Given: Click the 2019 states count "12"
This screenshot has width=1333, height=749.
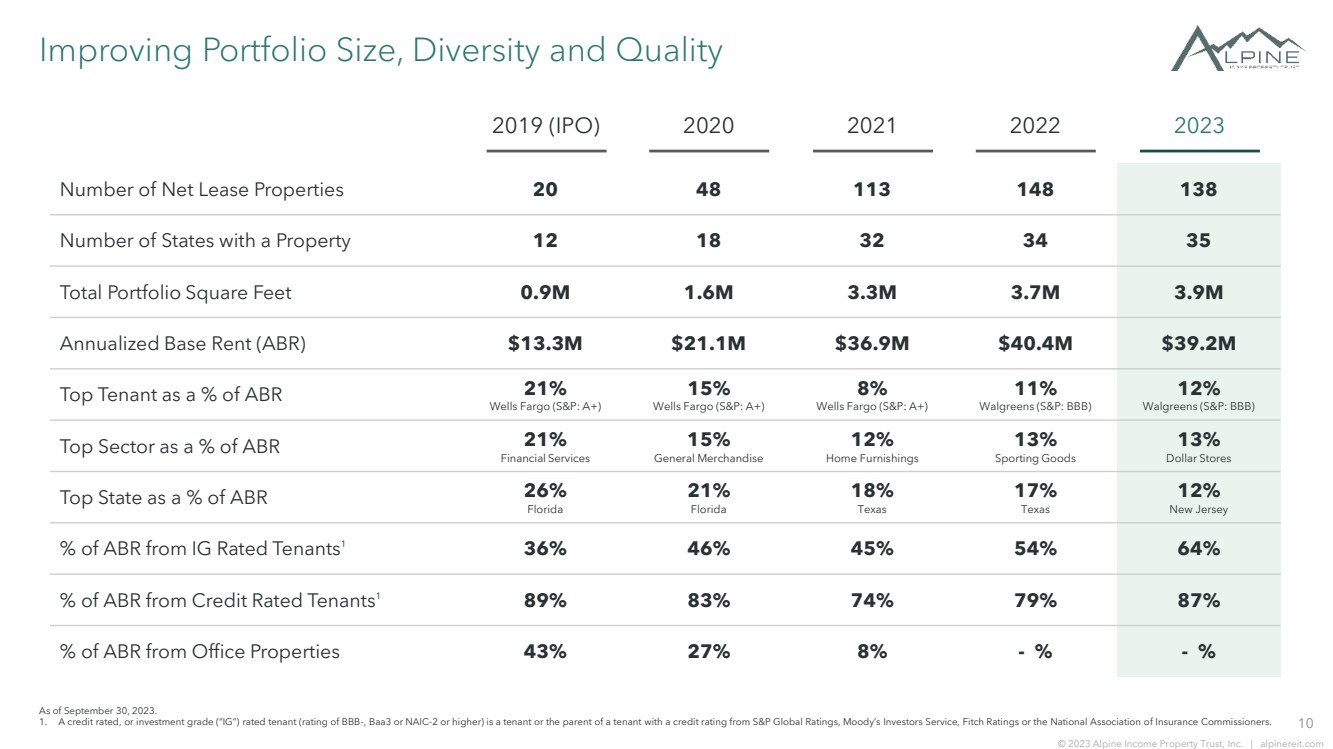Looking at the screenshot, I should (x=545, y=241).
